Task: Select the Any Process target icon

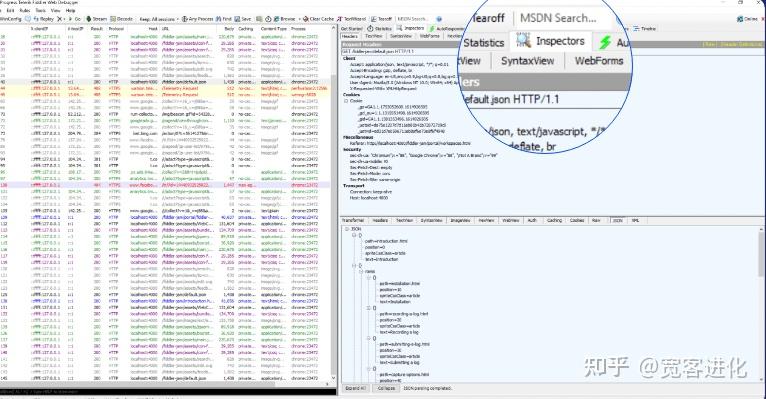Action: [x=185, y=19]
